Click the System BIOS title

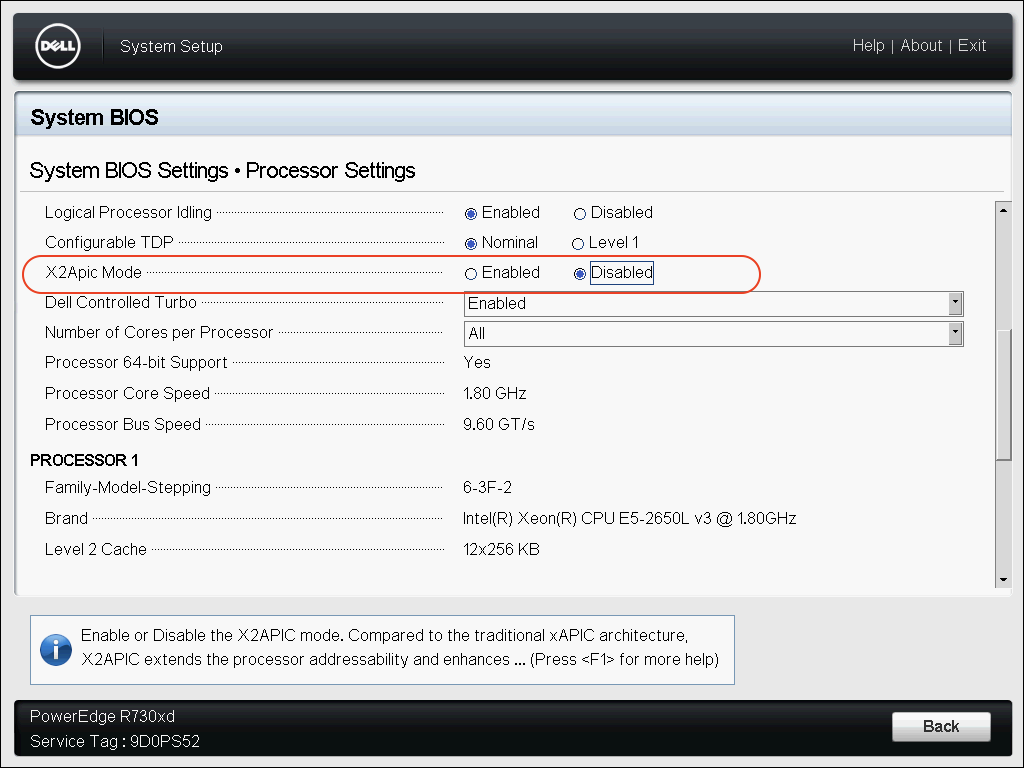tap(95, 118)
